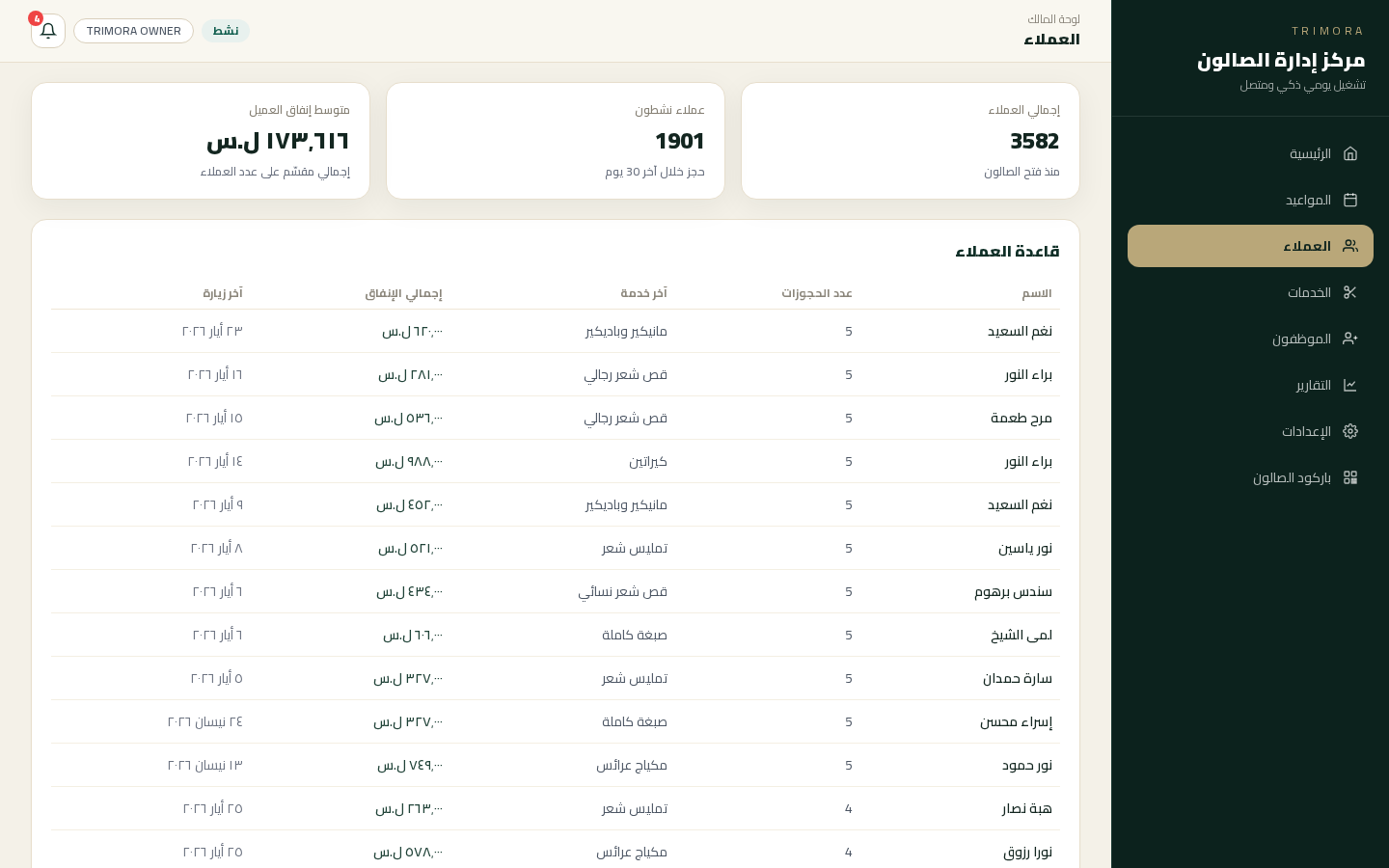Click customer name نور ياسين

tap(1025, 548)
